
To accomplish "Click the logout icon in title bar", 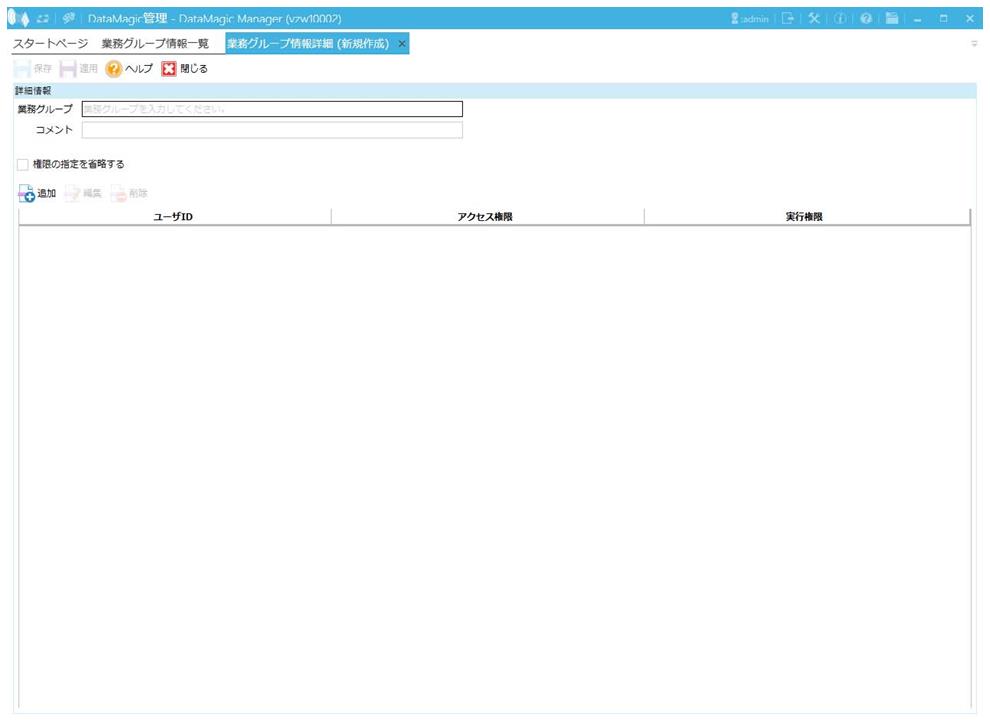I will pos(788,18).
